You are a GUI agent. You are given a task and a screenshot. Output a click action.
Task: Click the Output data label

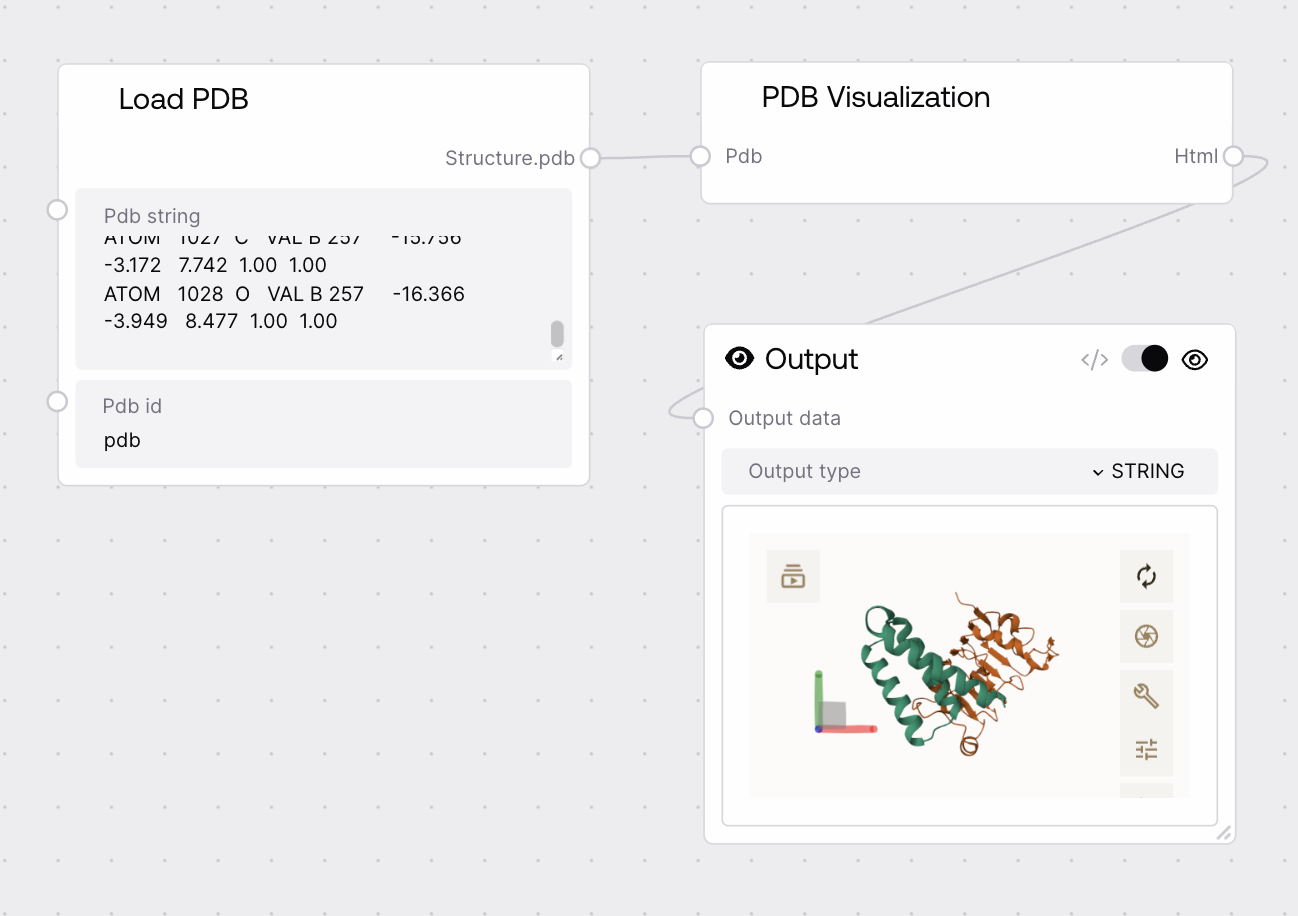pyautogui.click(x=784, y=418)
